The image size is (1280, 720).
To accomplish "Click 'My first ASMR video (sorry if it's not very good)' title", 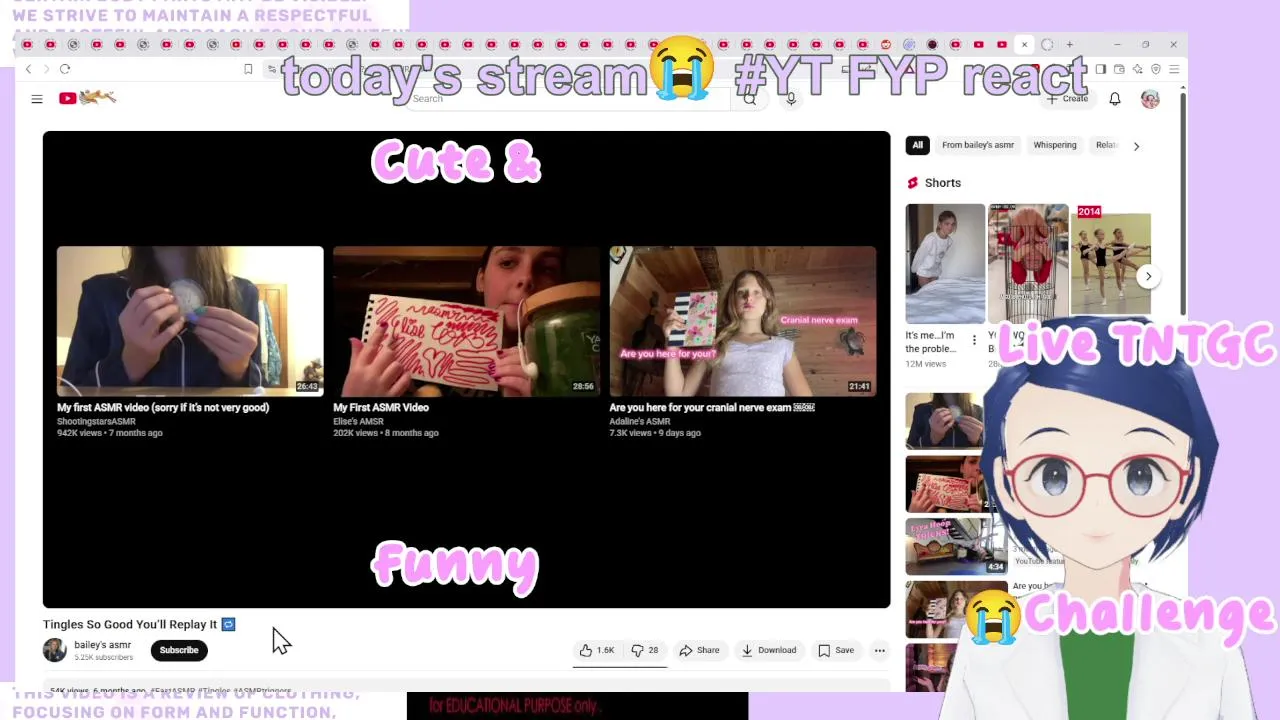I will (x=163, y=408).
